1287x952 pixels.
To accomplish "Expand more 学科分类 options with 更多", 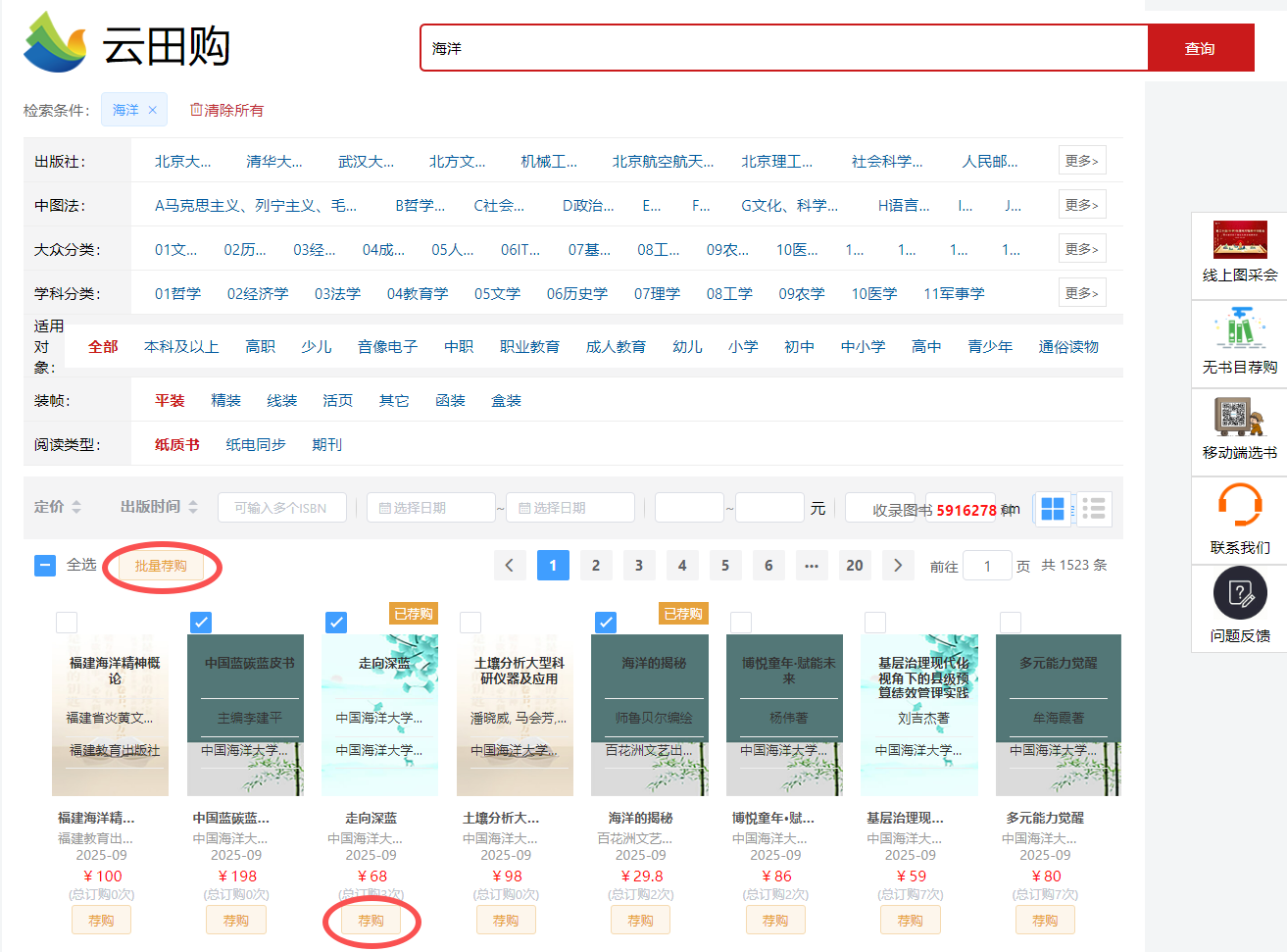I will pyautogui.click(x=1081, y=293).
